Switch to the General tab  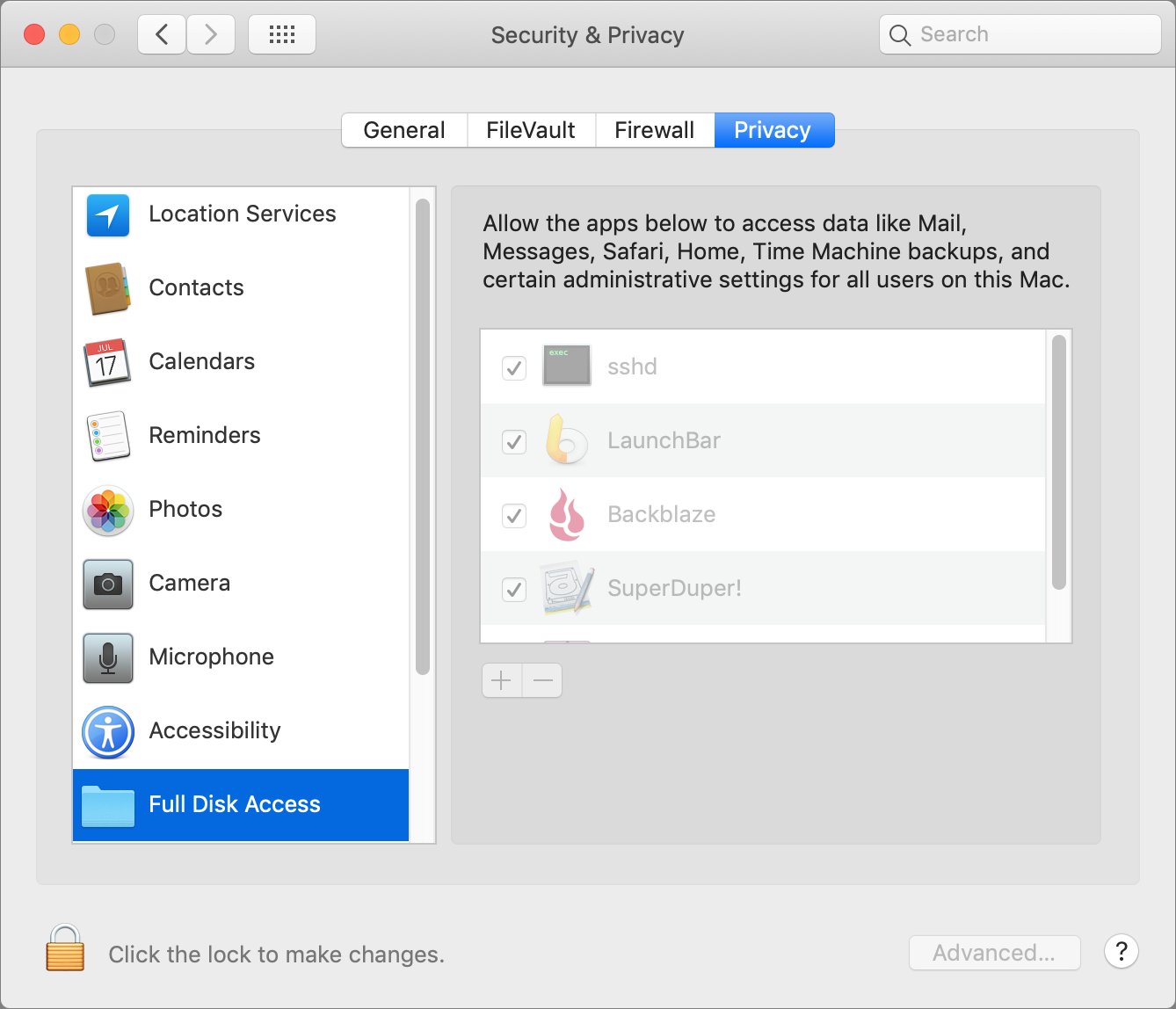(404, 130)
